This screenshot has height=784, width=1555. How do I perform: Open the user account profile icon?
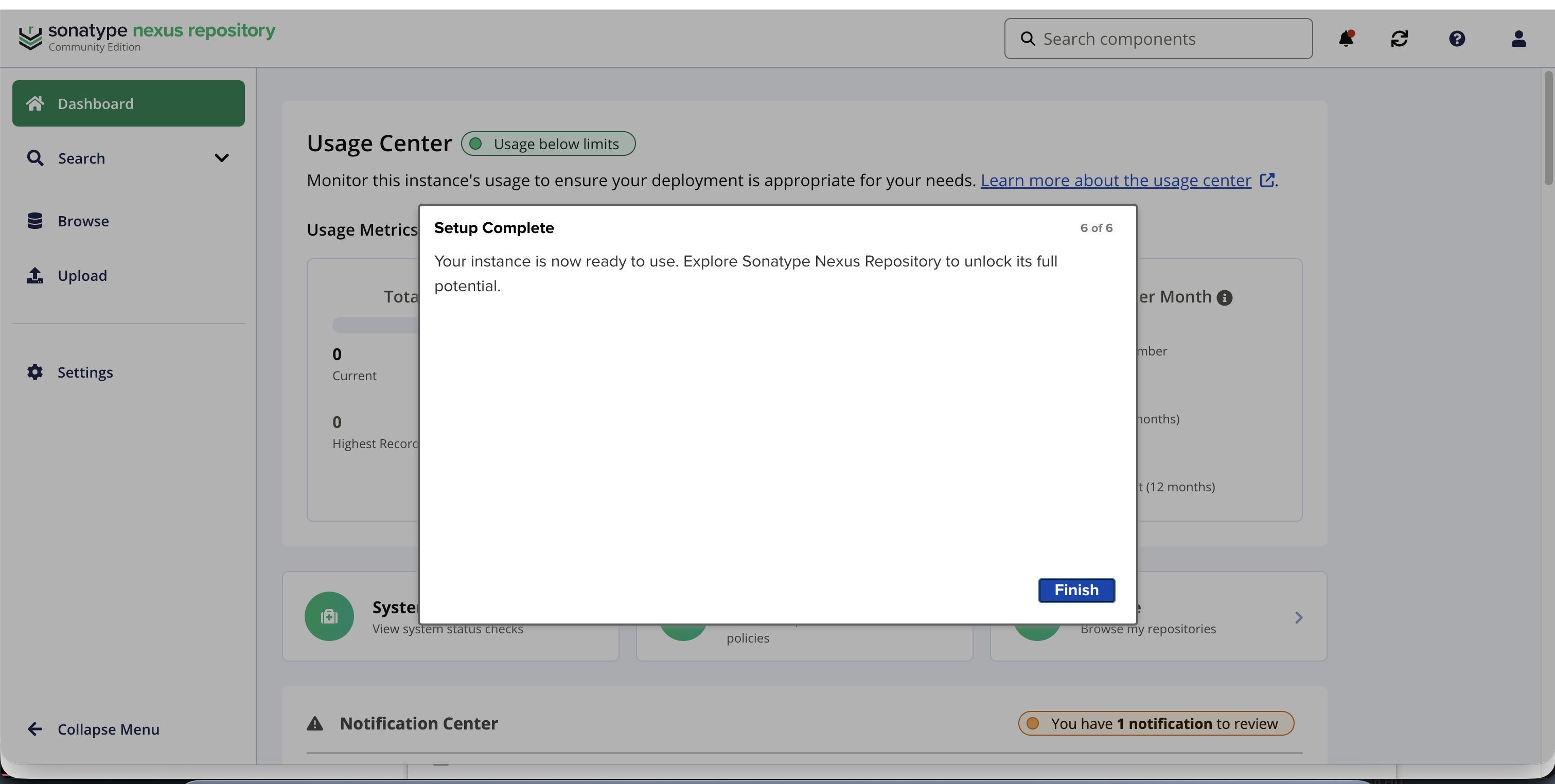coord(1518,39)
